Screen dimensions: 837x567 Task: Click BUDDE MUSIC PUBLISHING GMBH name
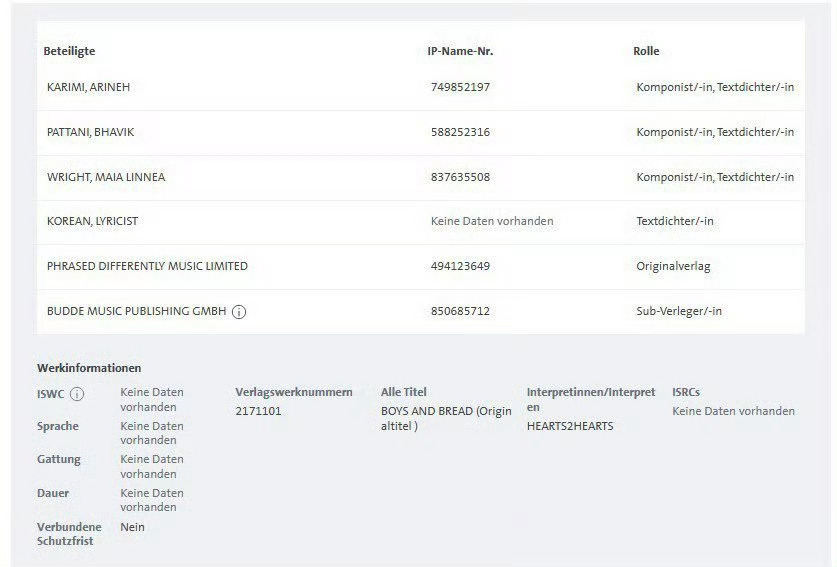coord(137,311)
